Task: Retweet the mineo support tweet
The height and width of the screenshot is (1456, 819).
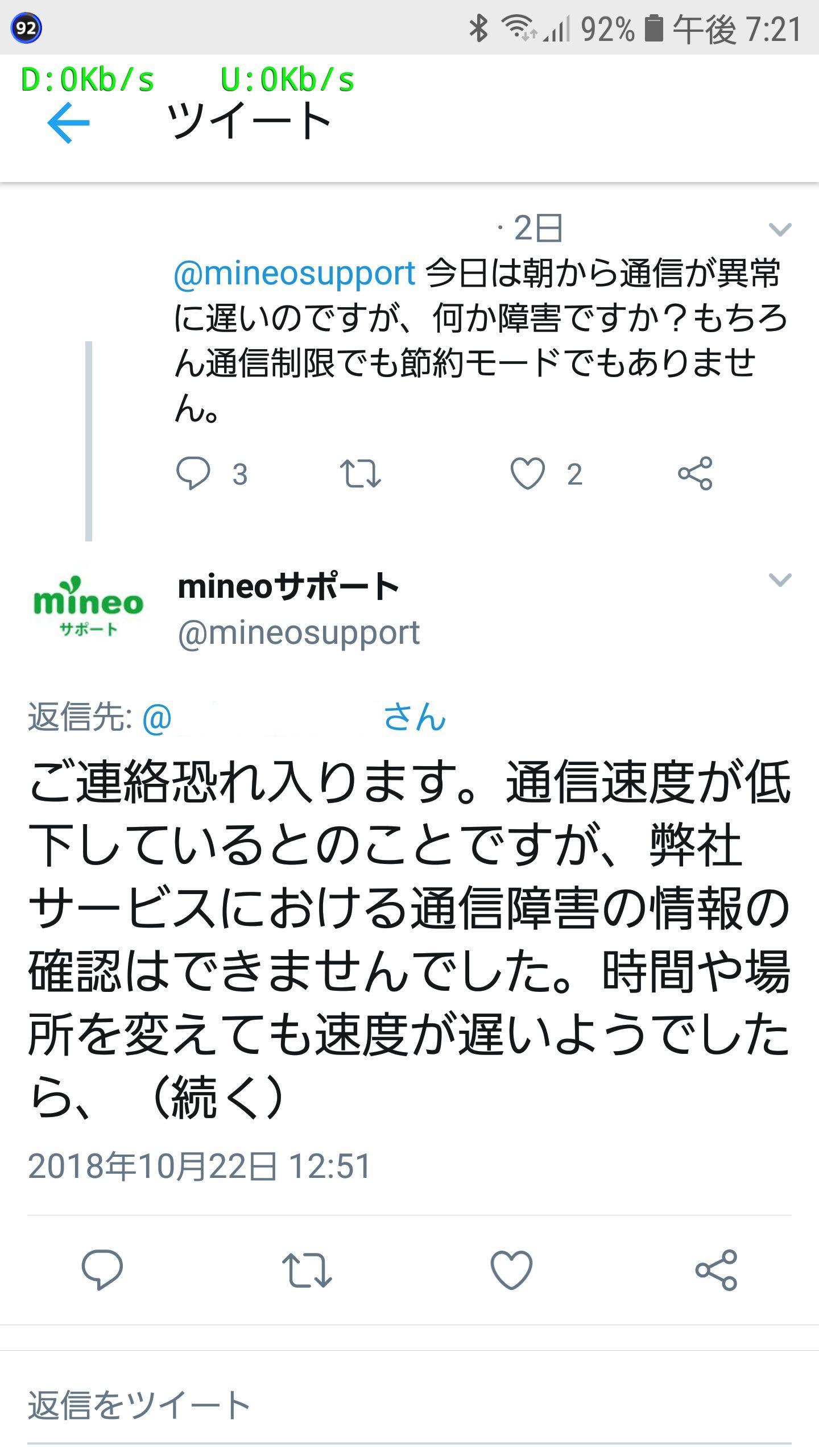Action: (x=307, y=1269)
